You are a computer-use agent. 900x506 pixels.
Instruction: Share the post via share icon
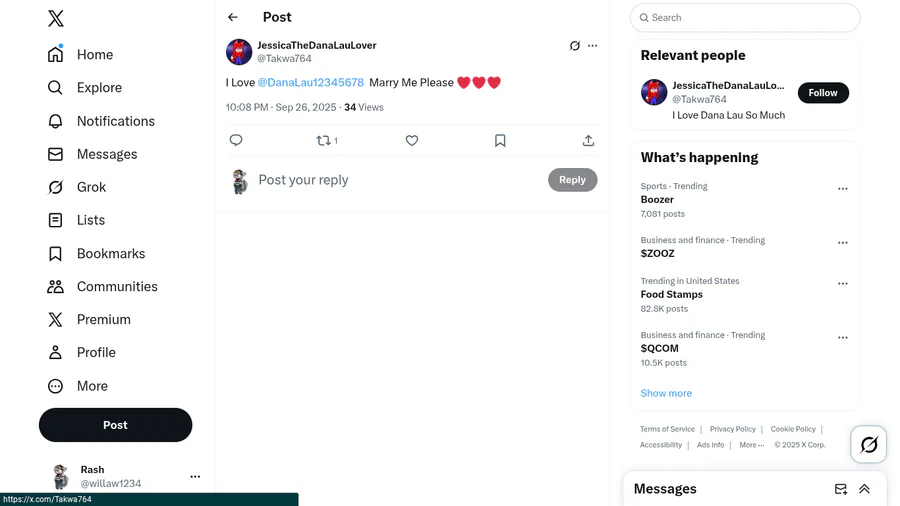click(588, 141)
